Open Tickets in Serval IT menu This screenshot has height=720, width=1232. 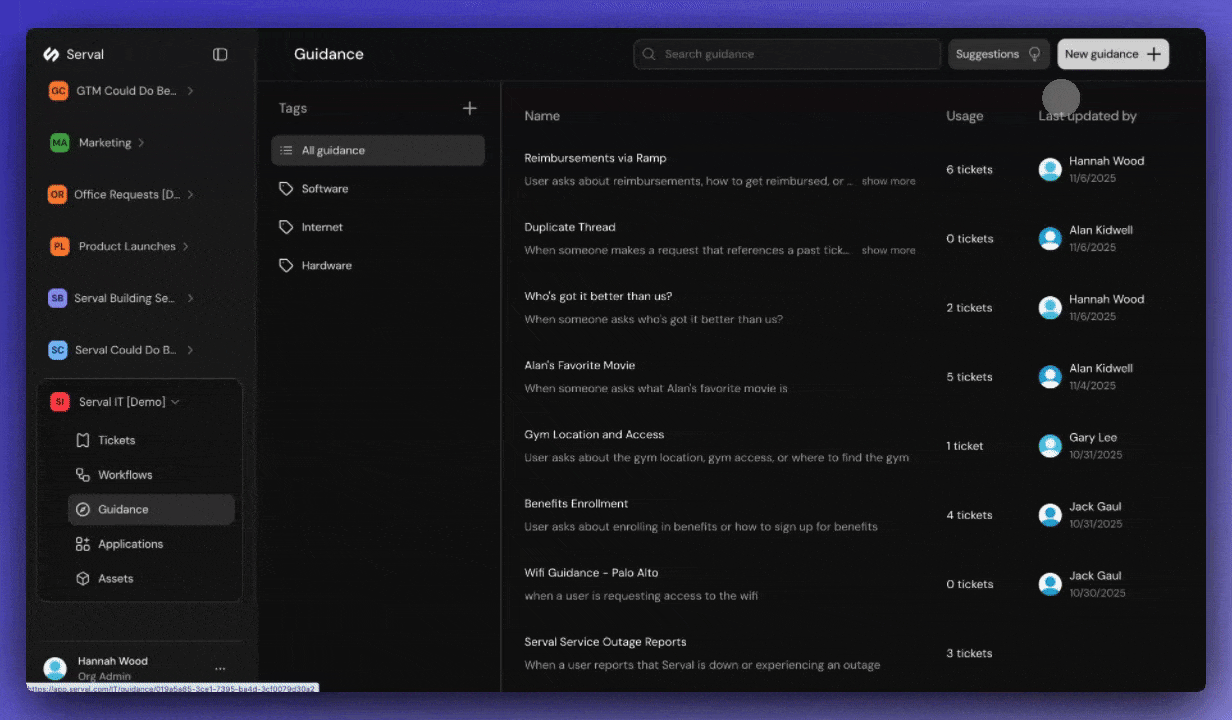tap(151, 440)
